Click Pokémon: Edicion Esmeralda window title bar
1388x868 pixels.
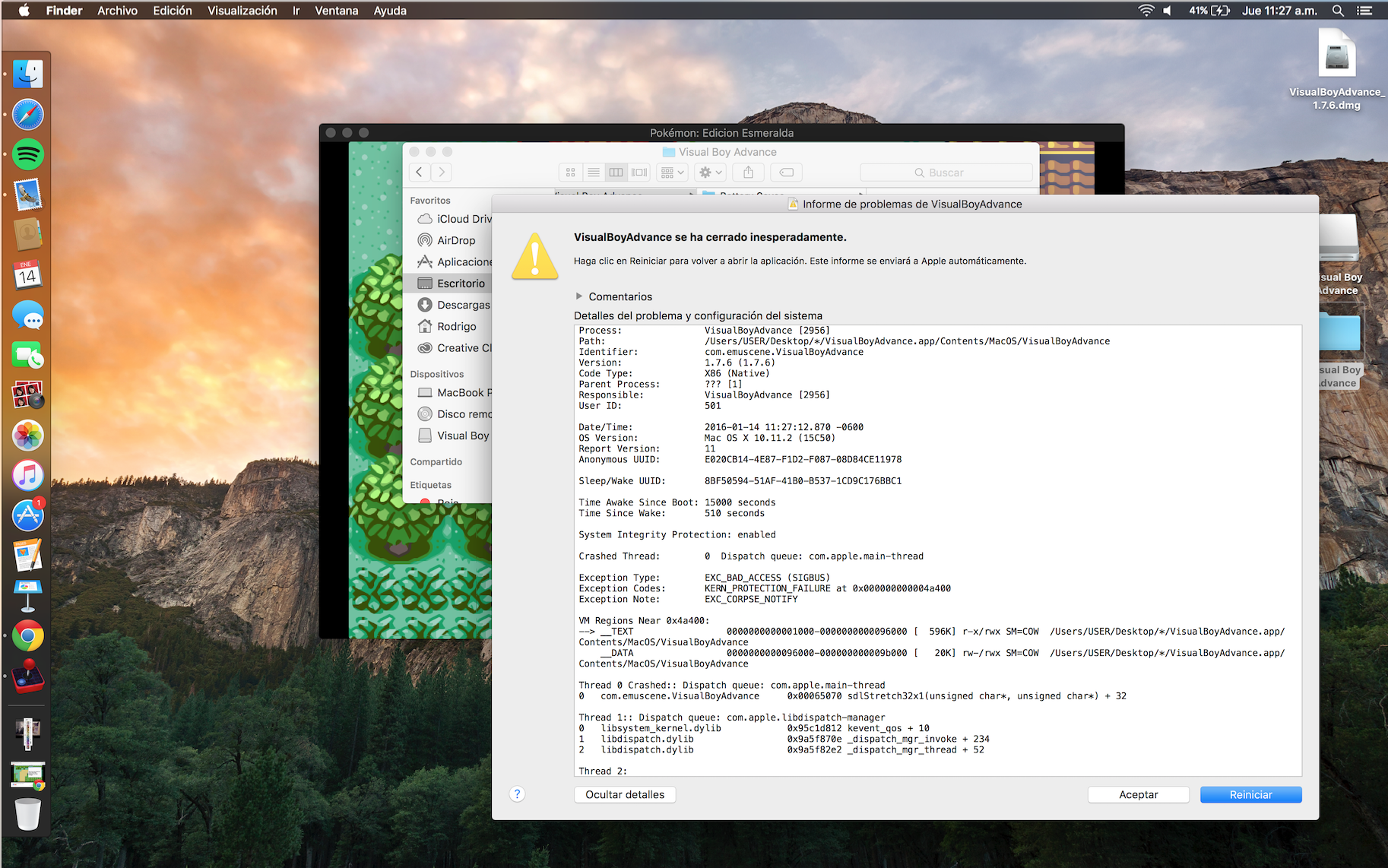click(x=721, y=132)
